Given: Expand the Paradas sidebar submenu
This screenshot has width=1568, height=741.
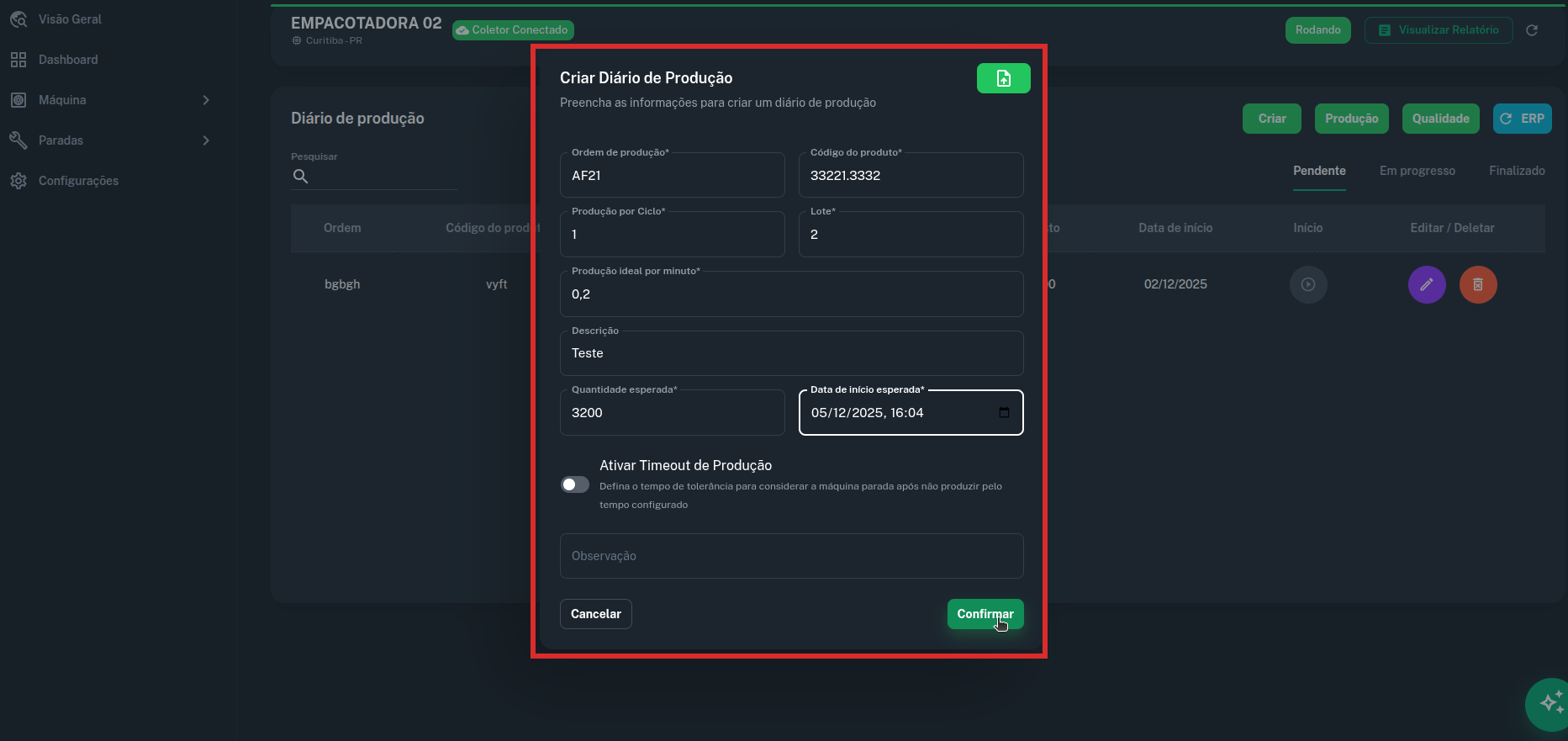Looking at the screenshot, I should [x=206, y=140].
